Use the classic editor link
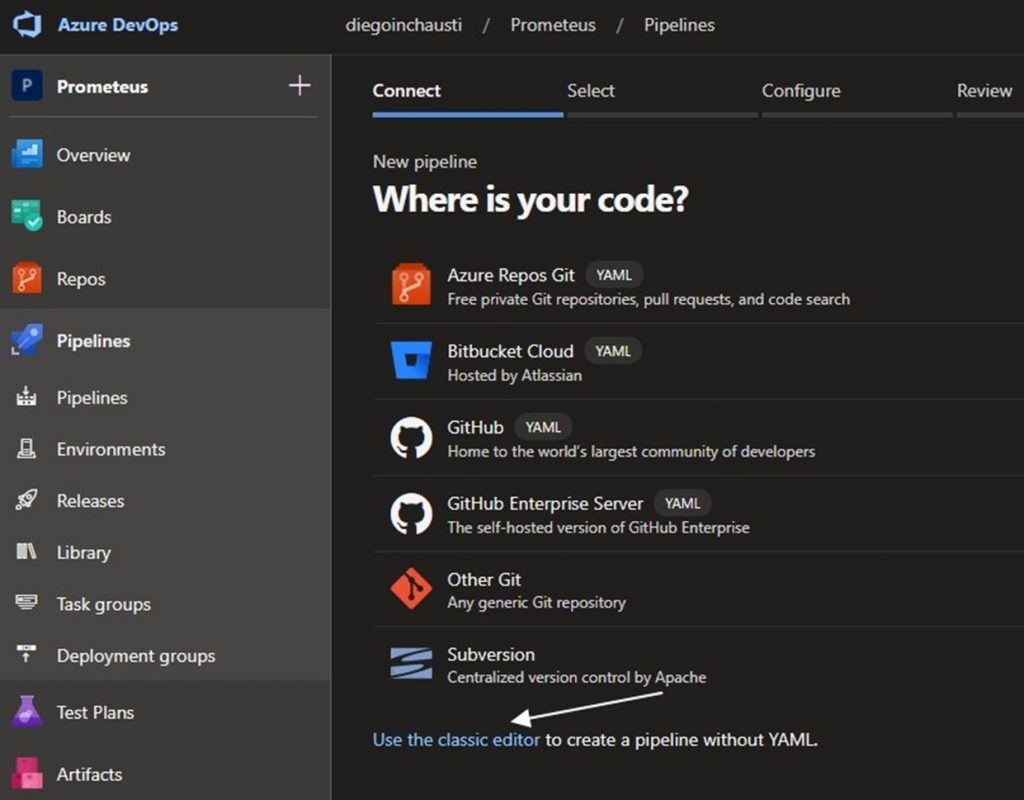The width and height of the screenshot is (1024, 800). tap(455, 740)
